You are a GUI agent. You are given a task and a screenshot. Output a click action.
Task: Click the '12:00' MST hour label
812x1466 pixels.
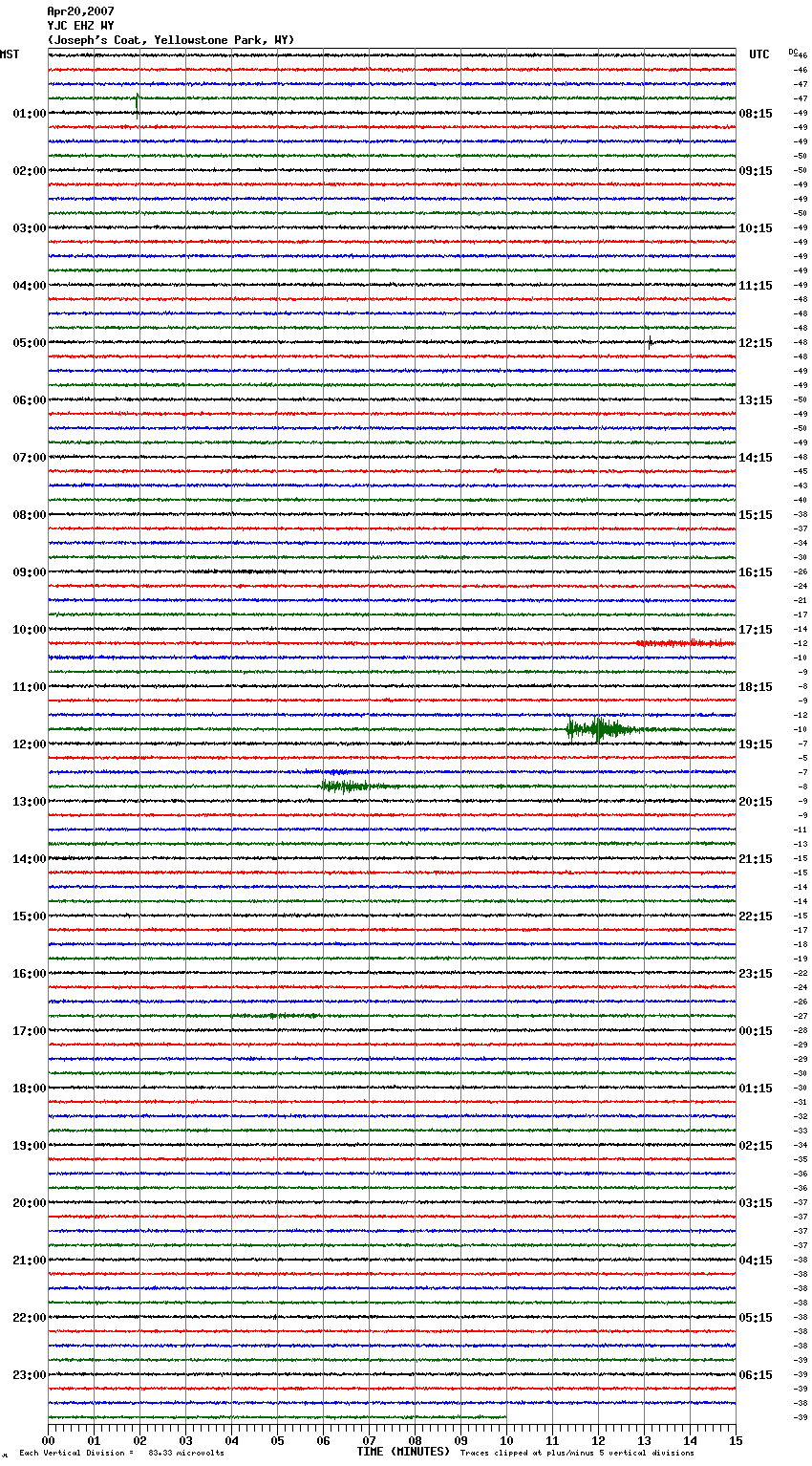pos(30,744)
